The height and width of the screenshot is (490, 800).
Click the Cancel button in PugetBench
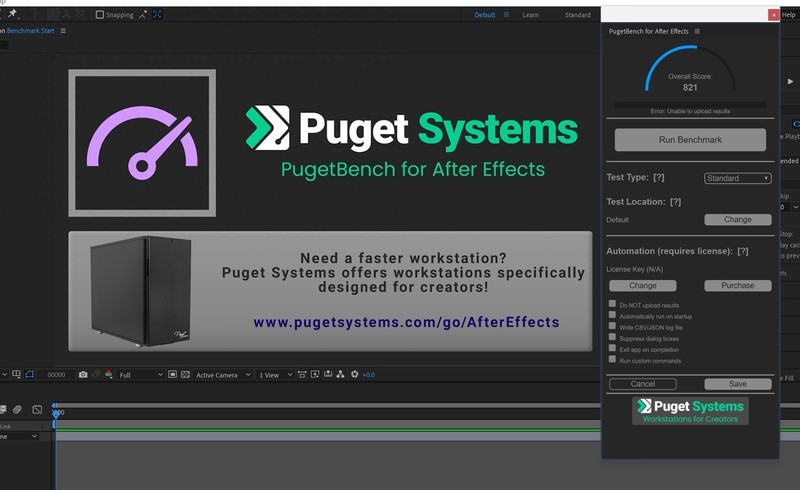pos(643,384)
